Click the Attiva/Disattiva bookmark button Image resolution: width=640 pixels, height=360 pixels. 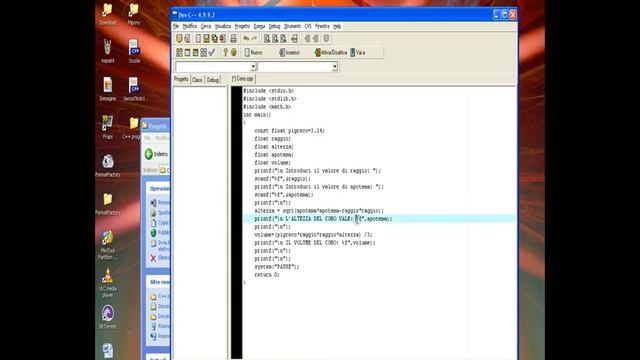click(x=331, y=53)
